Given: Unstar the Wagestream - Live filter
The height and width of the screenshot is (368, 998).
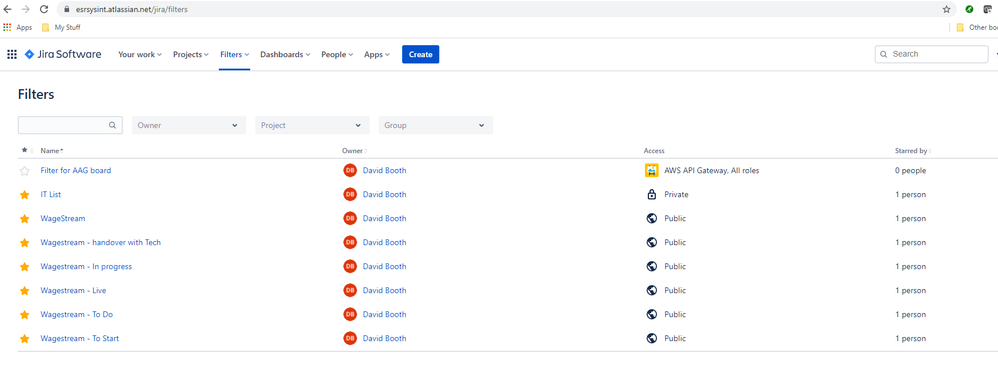Looking at the screenshot, I should (25, 290).
